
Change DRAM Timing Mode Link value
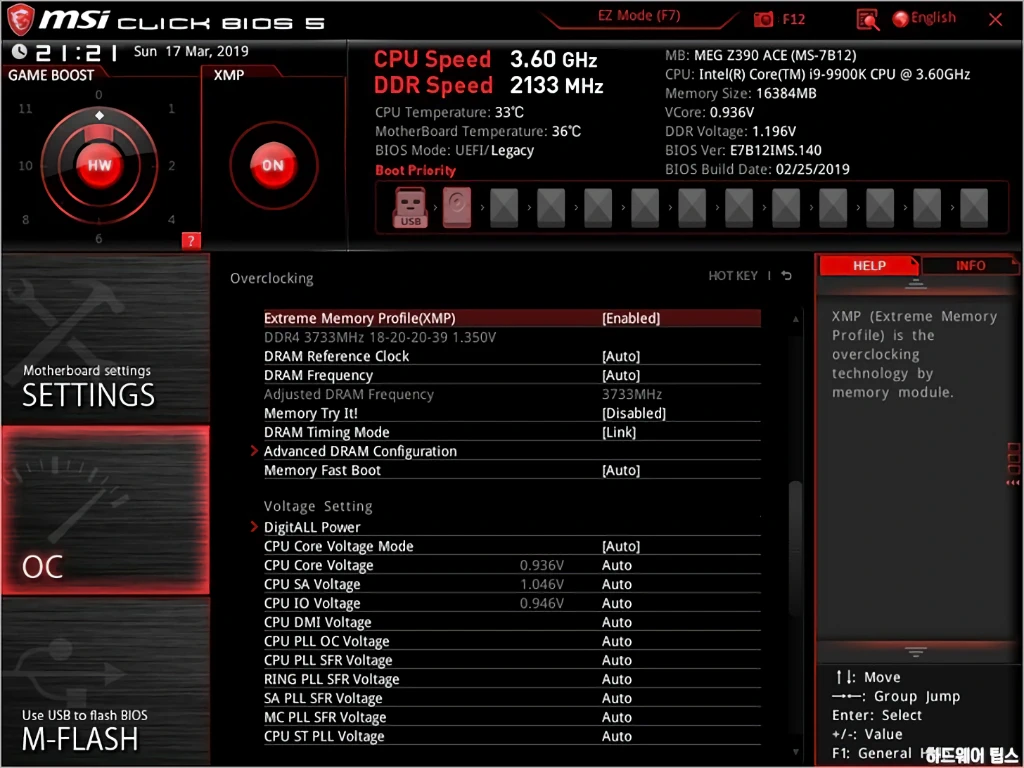(x=618, y=432)
